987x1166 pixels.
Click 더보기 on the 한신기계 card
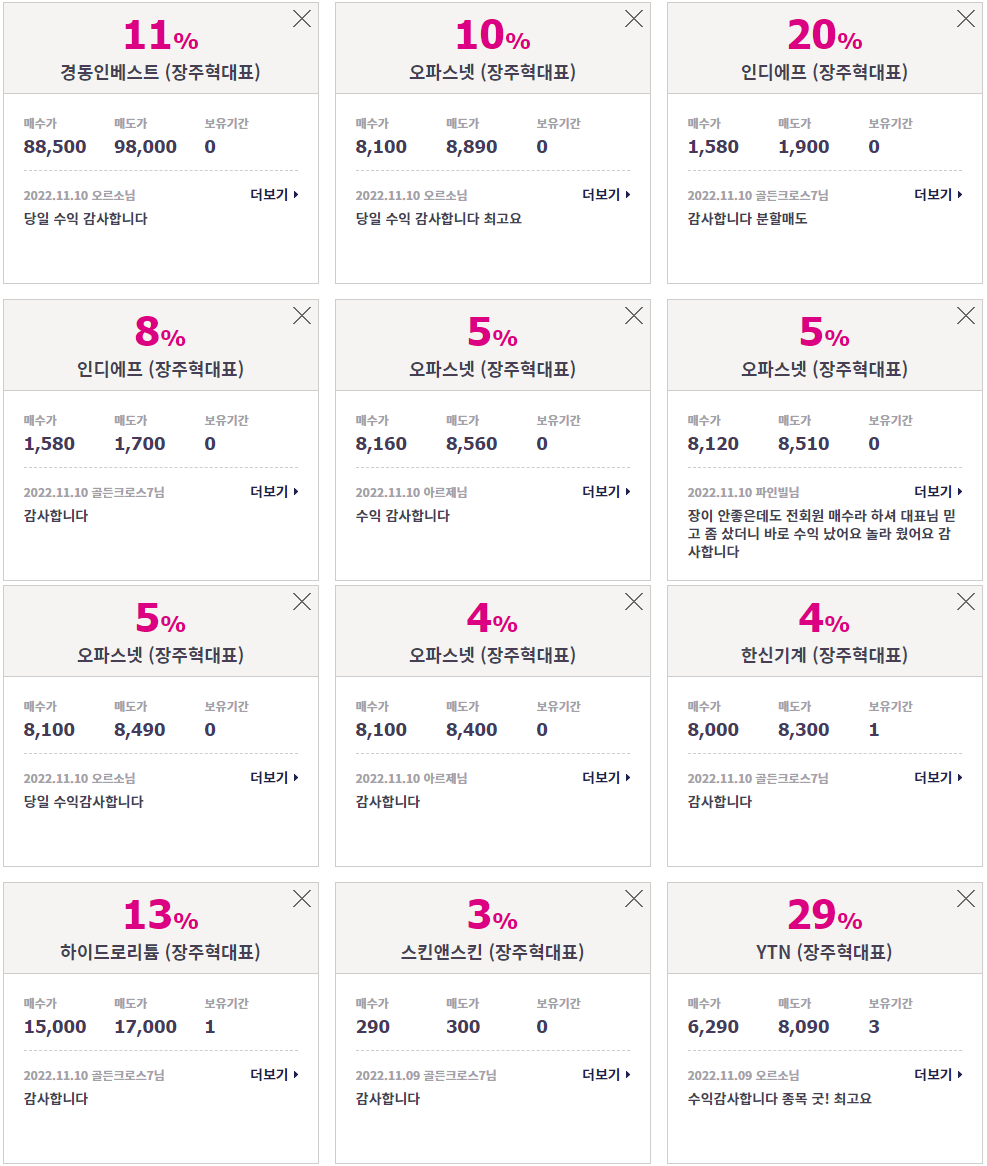[x=938, y=778]
